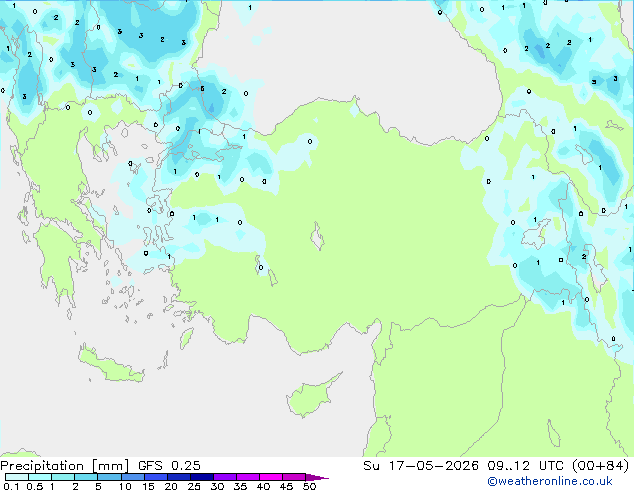
Task: Click the "09..12 UTC" time label
Action: tap(525, 466)
